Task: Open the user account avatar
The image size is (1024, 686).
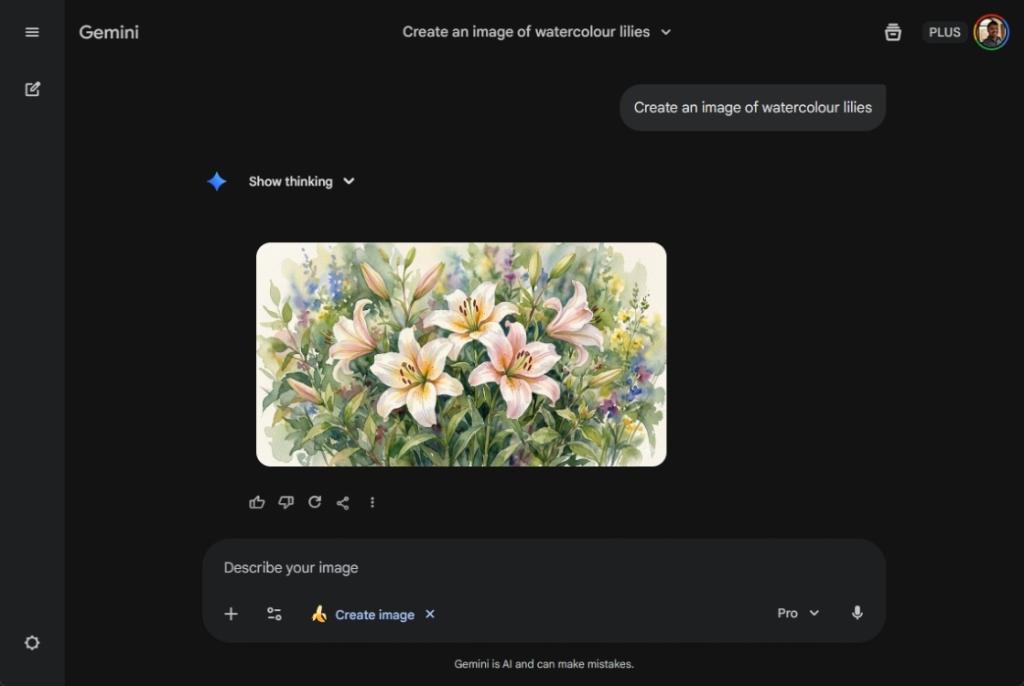Action: [x=991, y=32]
